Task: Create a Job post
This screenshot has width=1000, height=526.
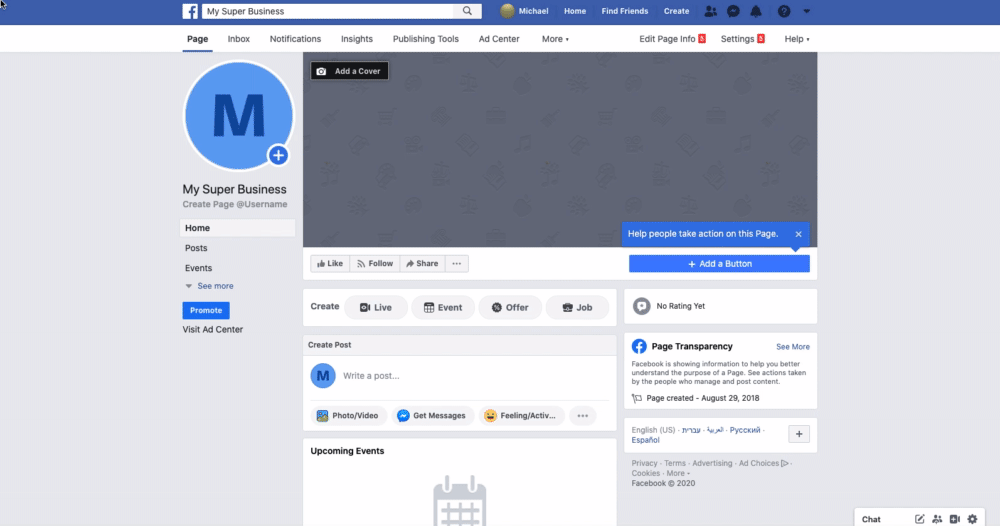Action: click(x=577, y=307)
